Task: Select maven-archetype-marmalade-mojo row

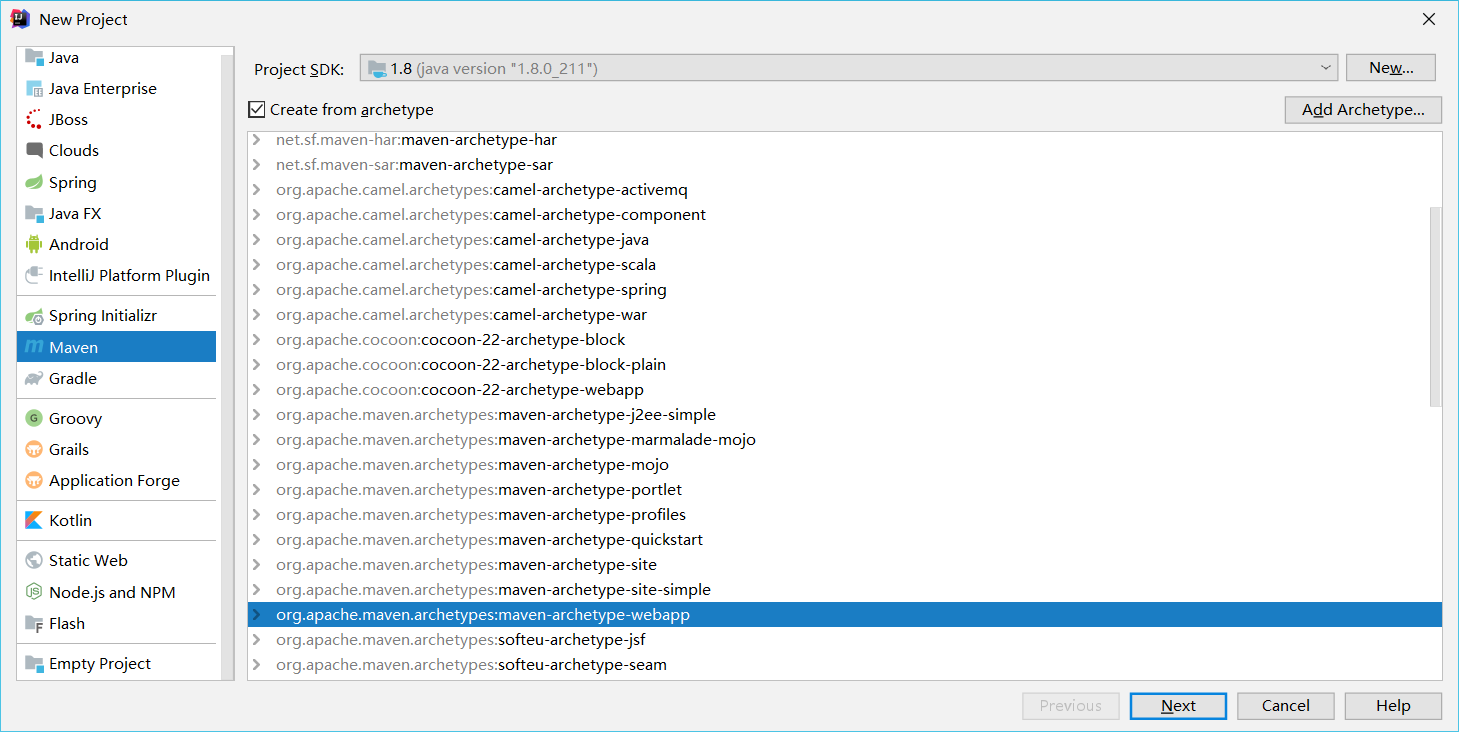Action: click(845, 440)
